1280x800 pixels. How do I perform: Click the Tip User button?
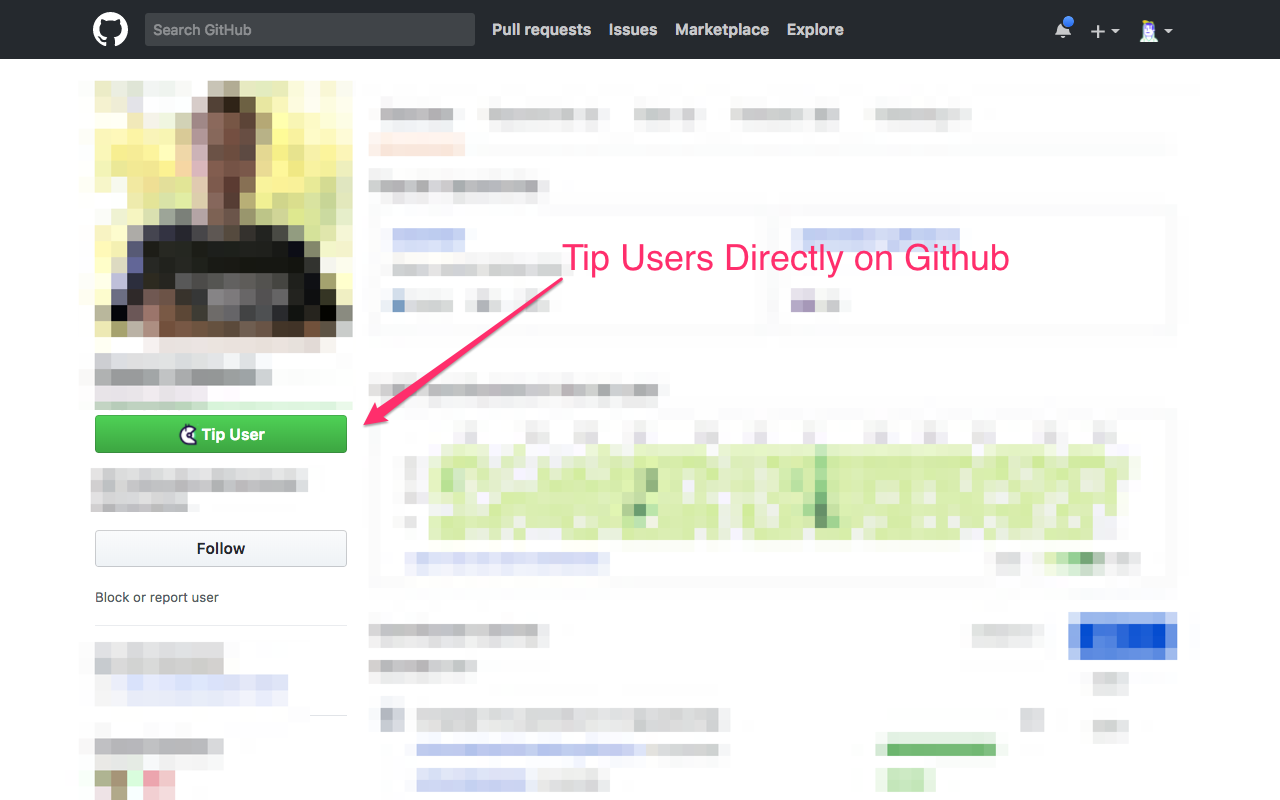(221, 434)
